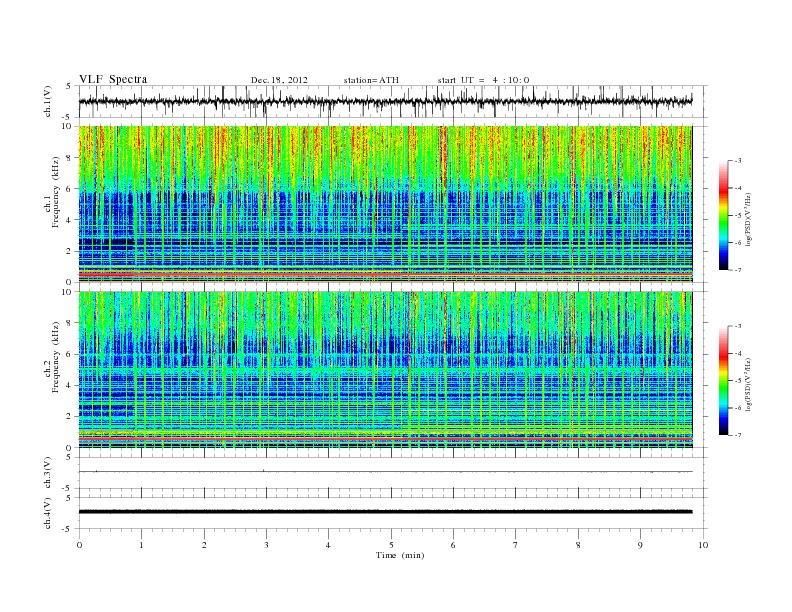
Task: Click the "VLF Spectra" title text
Action: tap(113, 79)
